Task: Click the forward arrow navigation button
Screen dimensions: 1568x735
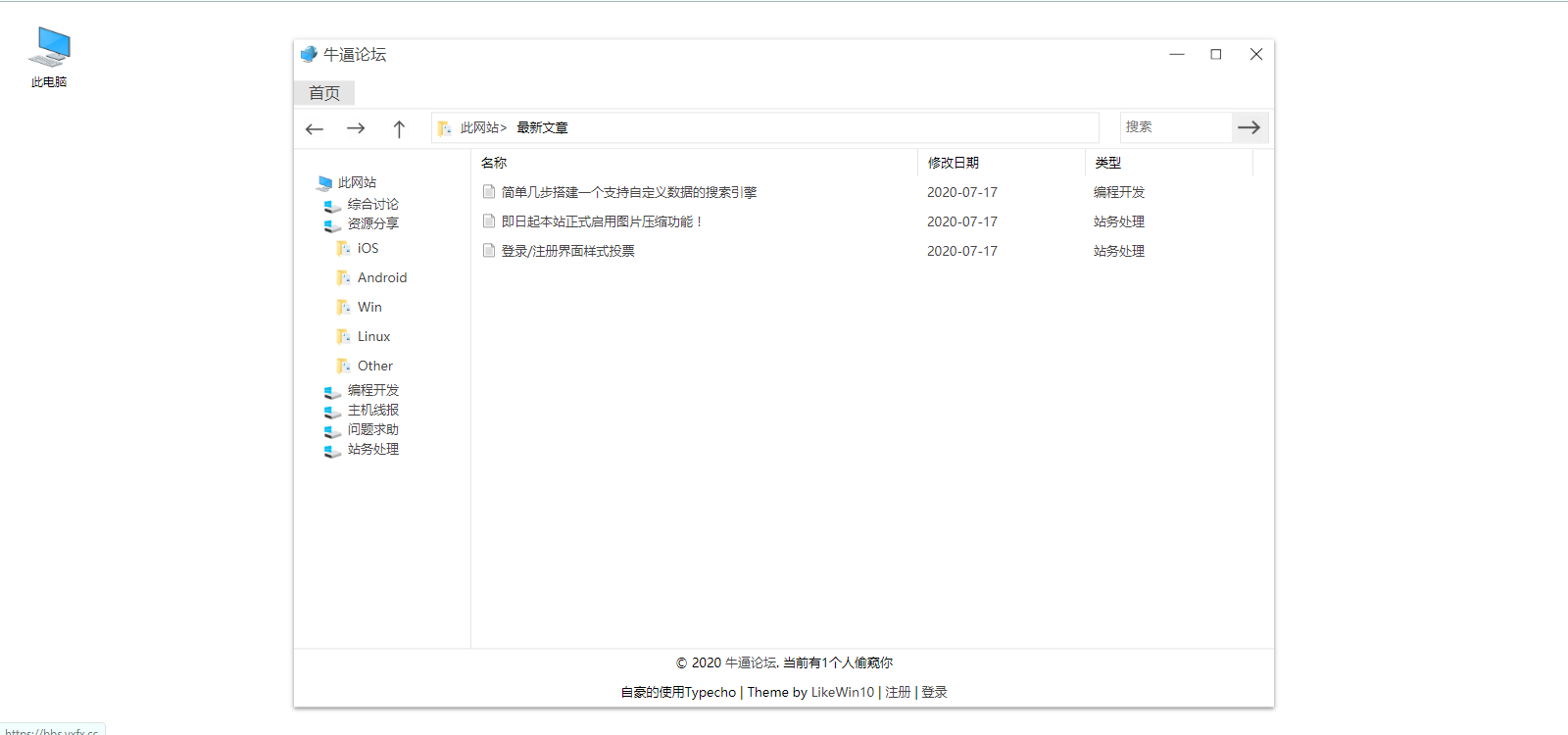Action: pos(356,128)
